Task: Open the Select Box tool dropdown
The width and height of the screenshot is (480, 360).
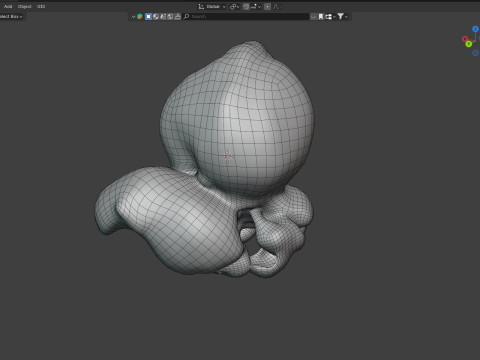Action: (x=11, y=16)
